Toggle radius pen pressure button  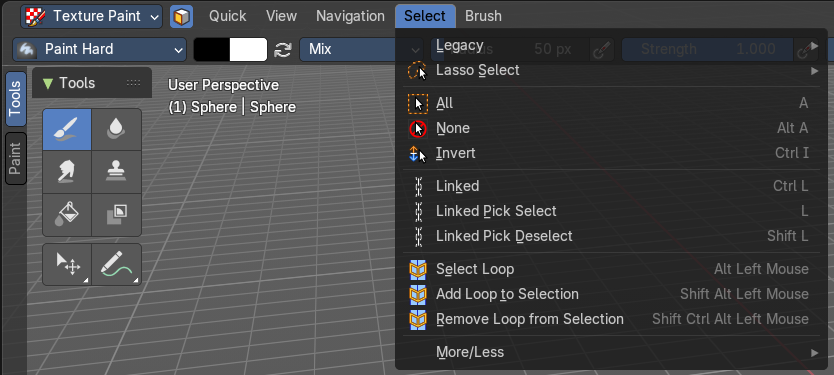point(602,49)
